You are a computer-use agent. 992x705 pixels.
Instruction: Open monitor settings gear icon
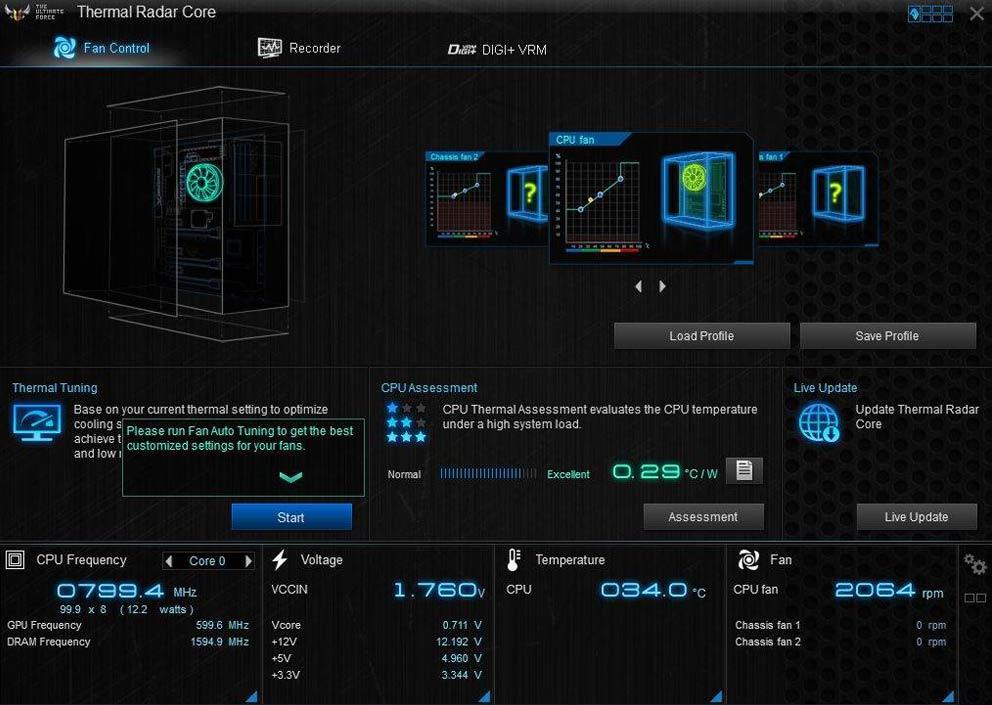point(975,564)
